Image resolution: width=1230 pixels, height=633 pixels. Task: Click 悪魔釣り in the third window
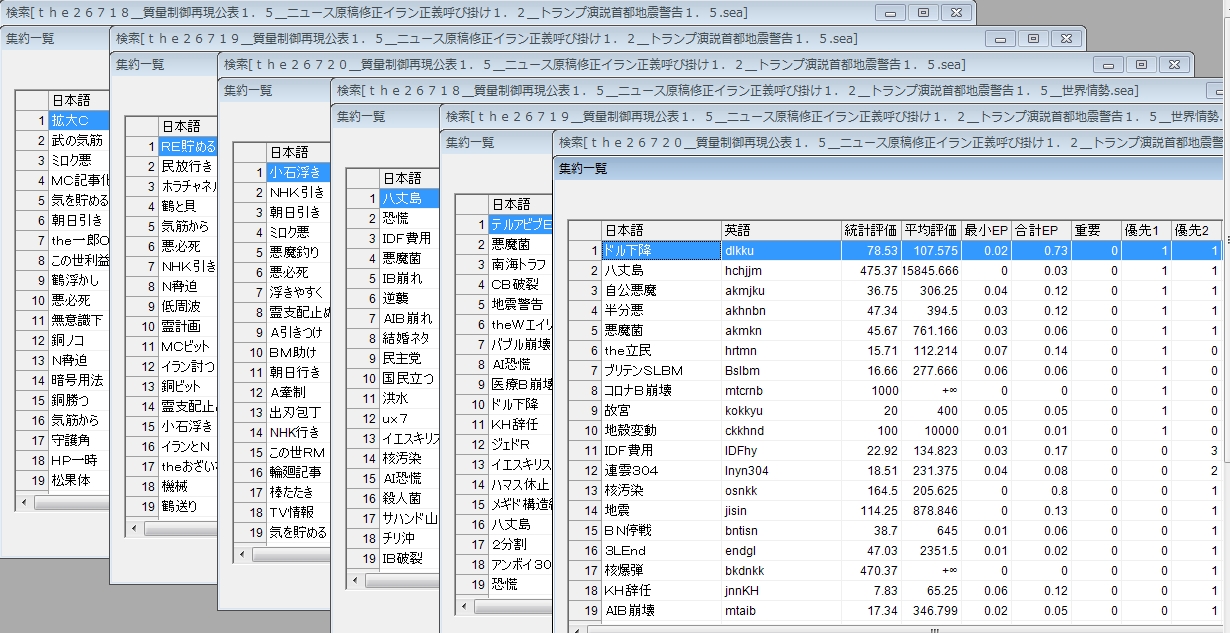click(x=297, y=252)
